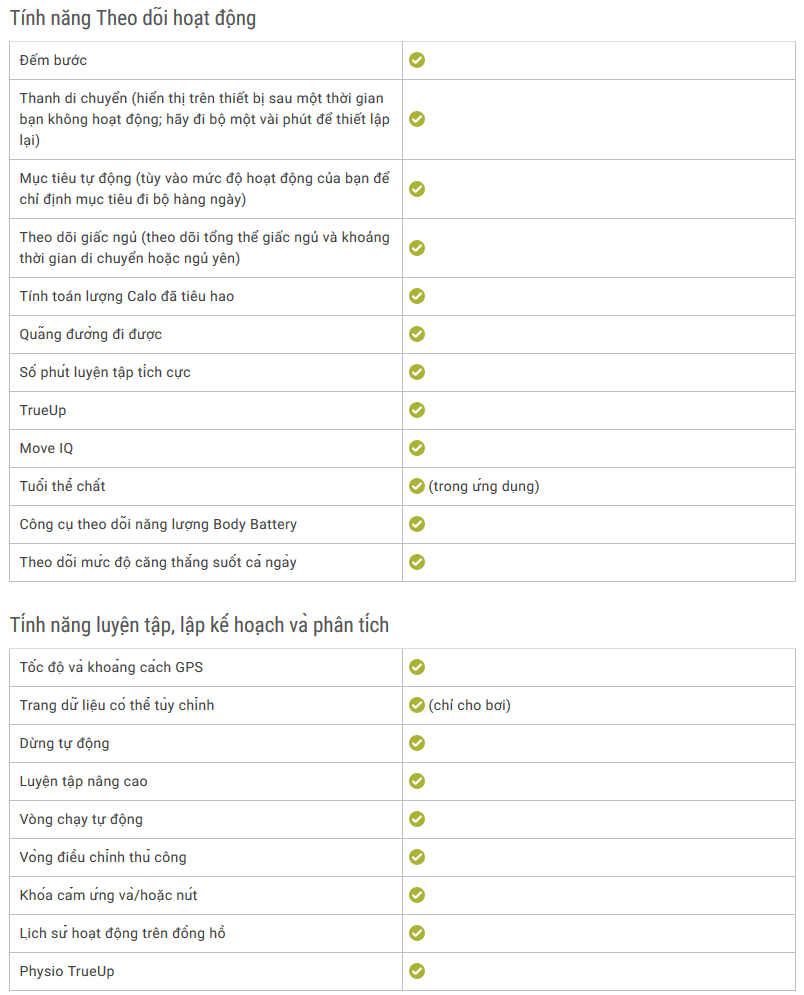Click the check icon next to Luyện tập nâng cao
The width and height of the screenshot is (804, 995).
[x=417, y=781]
